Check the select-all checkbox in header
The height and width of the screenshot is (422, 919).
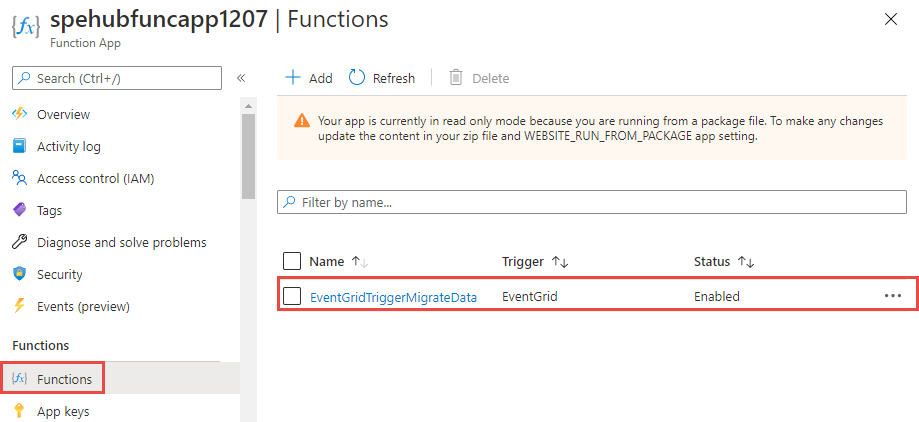point(292,261)
